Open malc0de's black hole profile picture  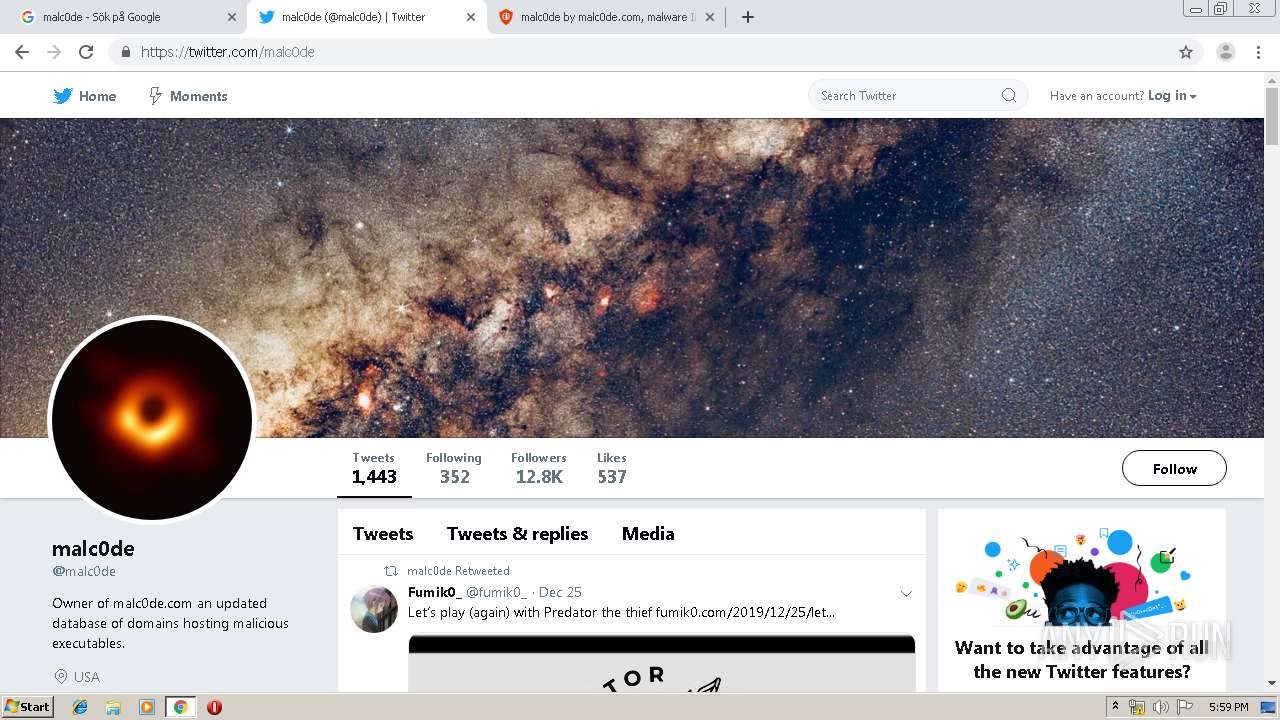coord(152,420)
